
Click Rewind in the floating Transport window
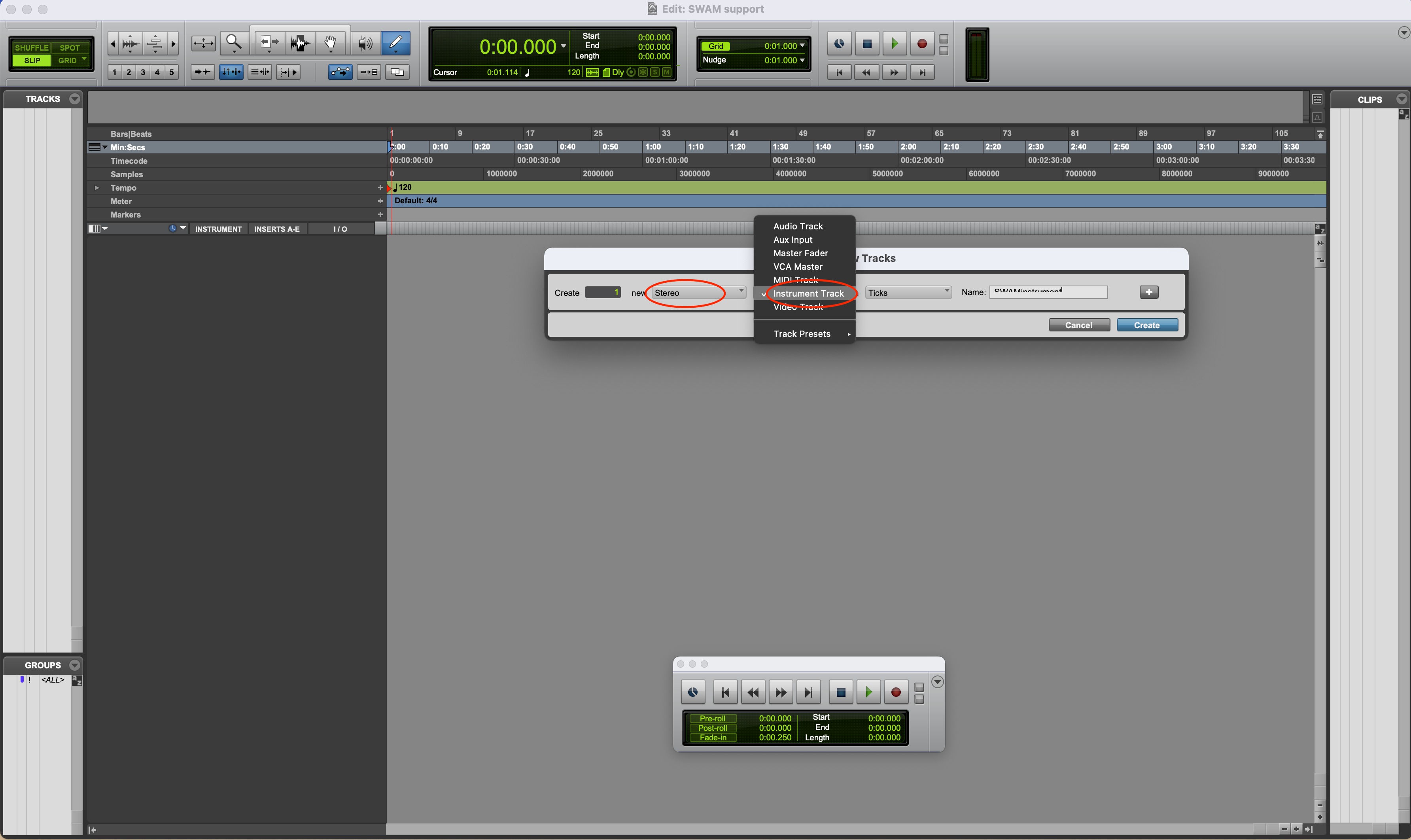[x=753, y=692]
